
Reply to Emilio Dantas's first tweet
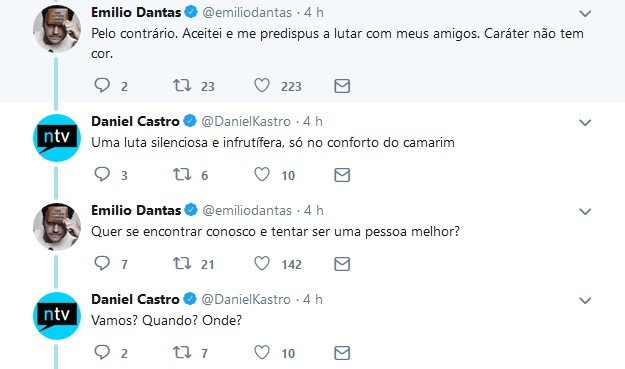coord(102,85)
